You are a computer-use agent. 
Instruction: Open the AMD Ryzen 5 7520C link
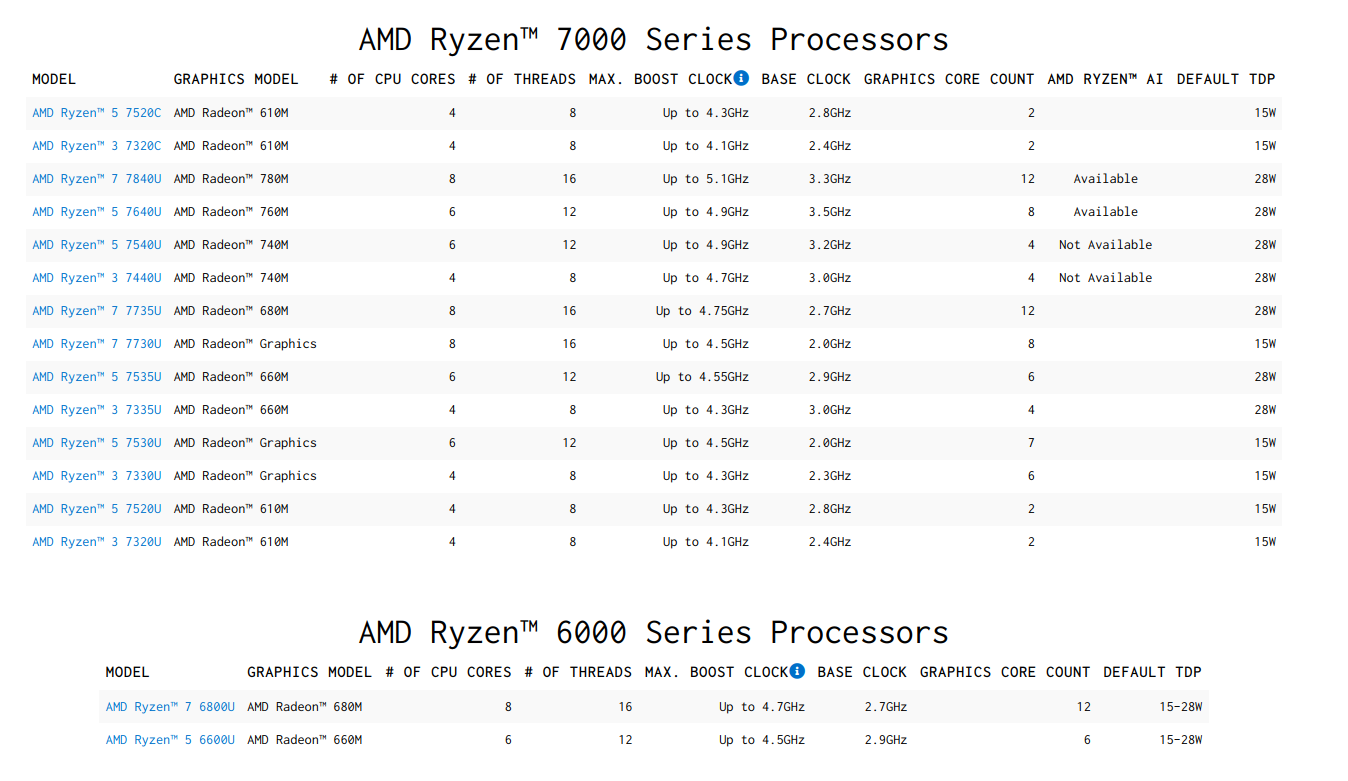tap(96, 113)
